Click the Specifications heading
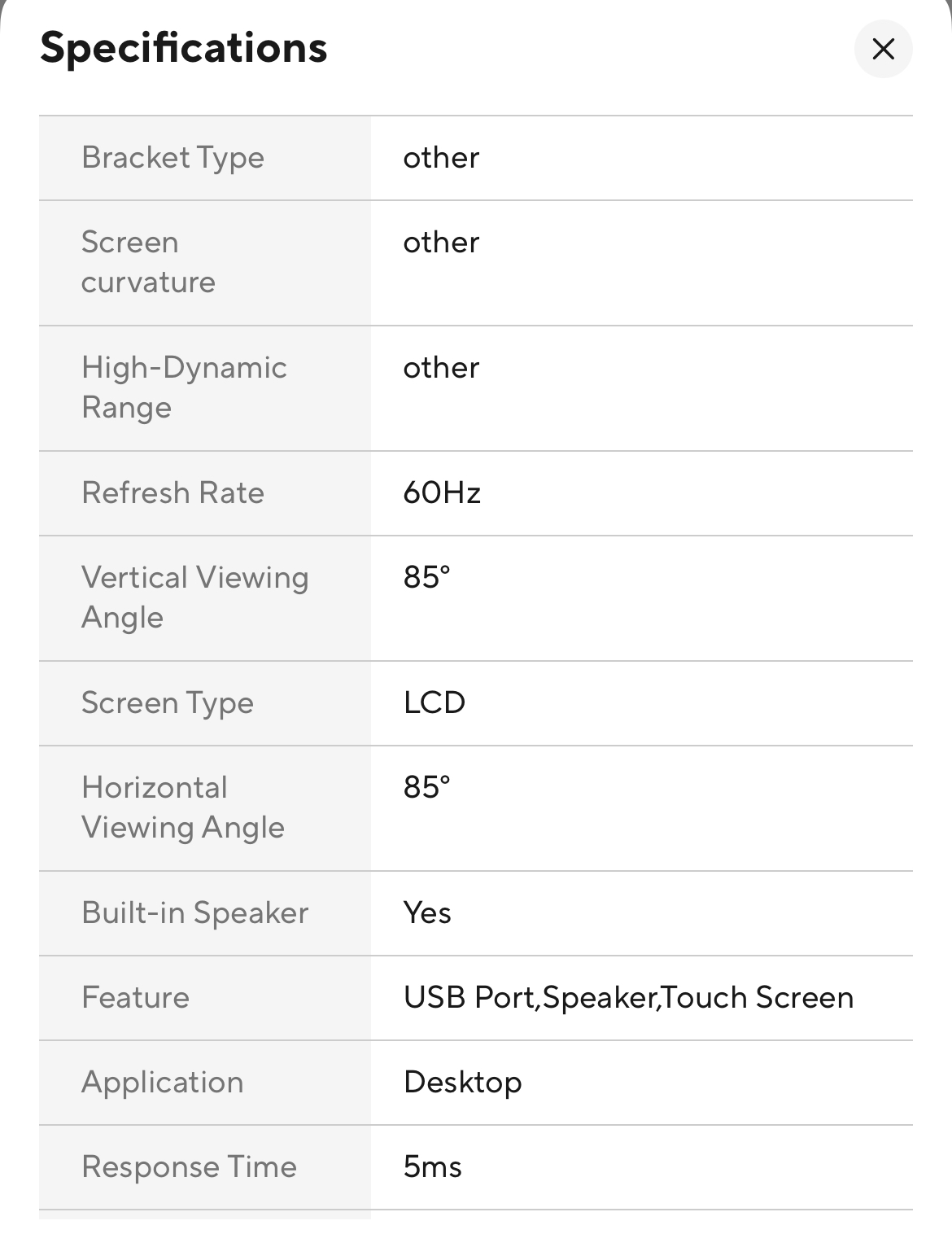 184,48
